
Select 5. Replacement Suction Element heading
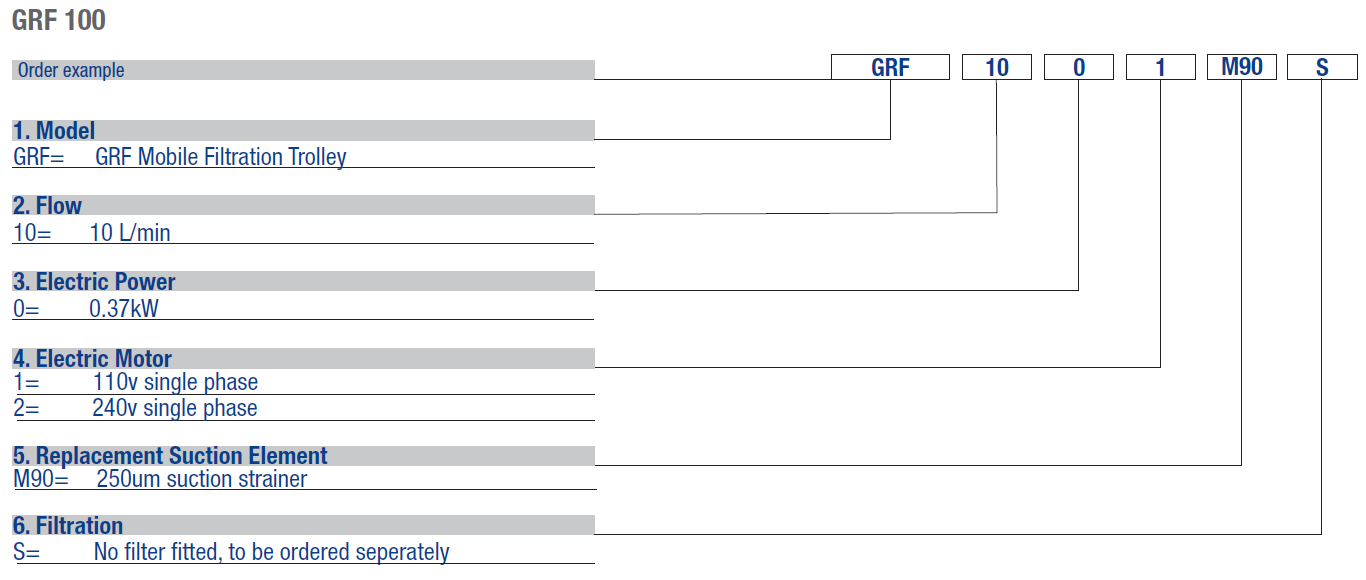[170, 456]
